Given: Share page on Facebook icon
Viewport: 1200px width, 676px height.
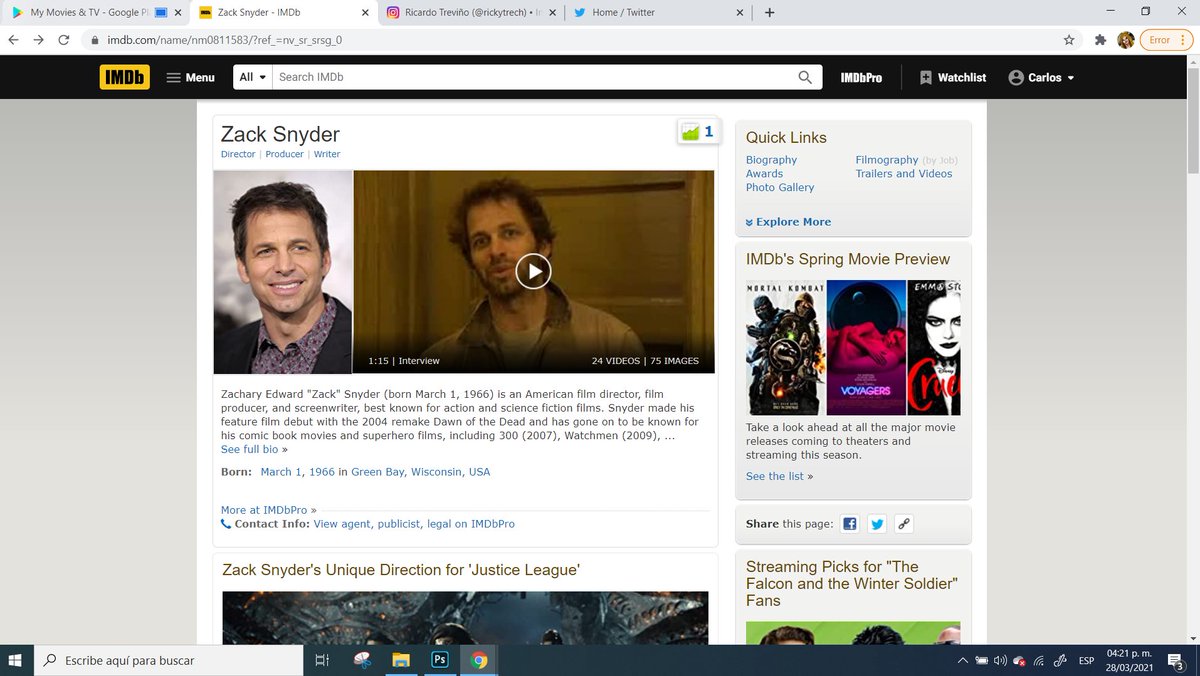Looking at the screenshot, I should (849, 524).
